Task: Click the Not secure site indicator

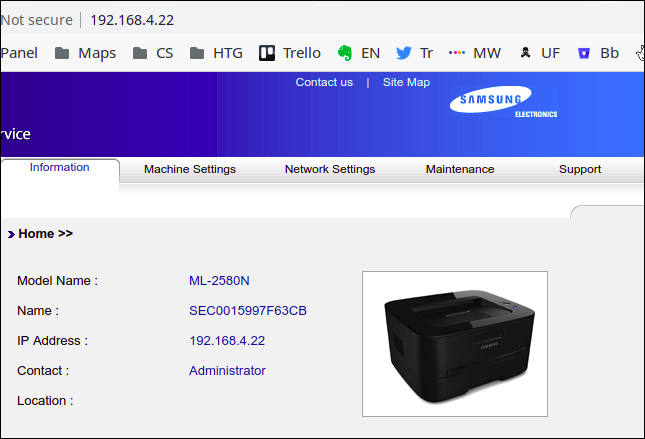Action: pyautogui.click(x=37, y=19)
